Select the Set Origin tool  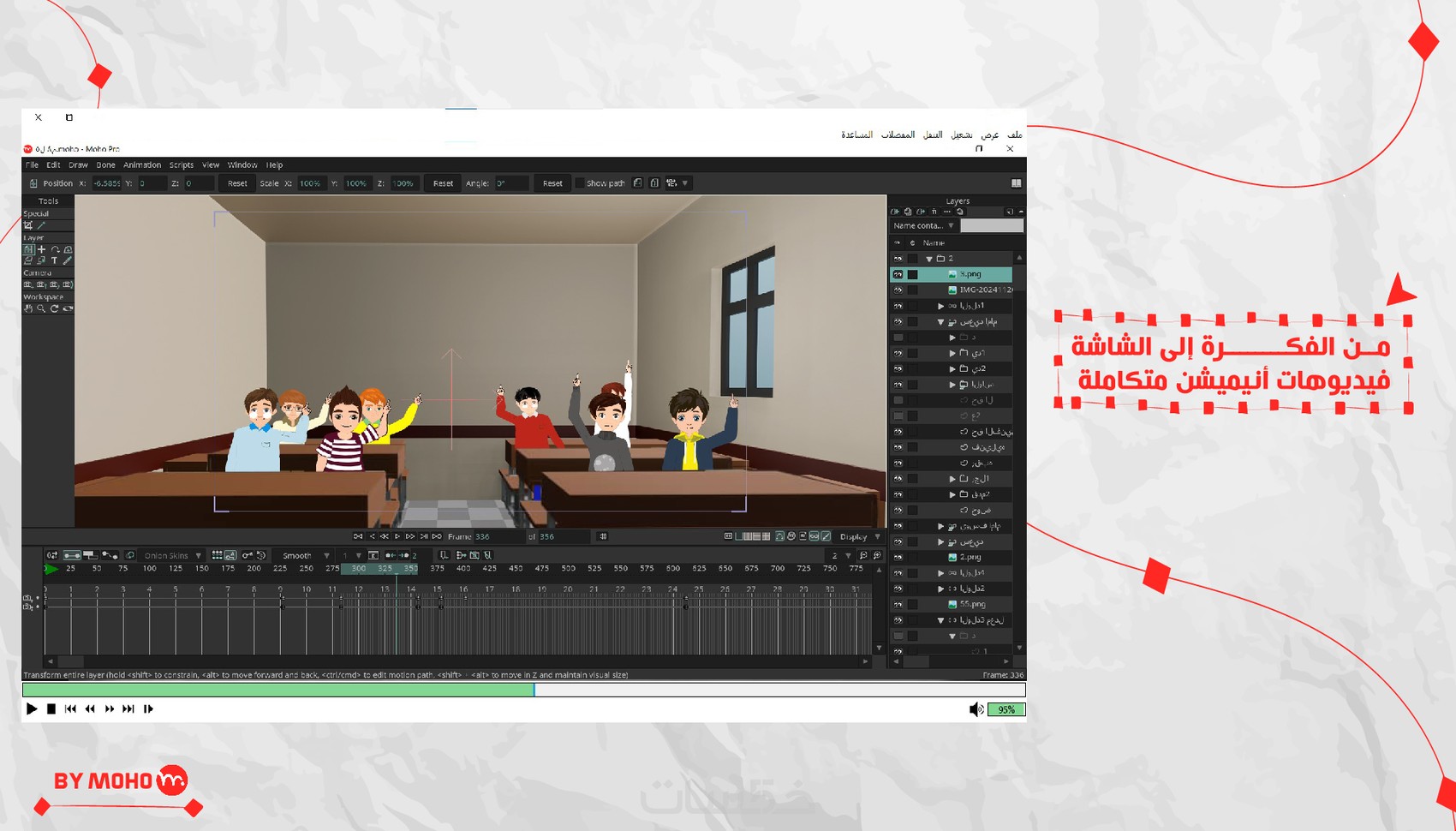point(41,249)
